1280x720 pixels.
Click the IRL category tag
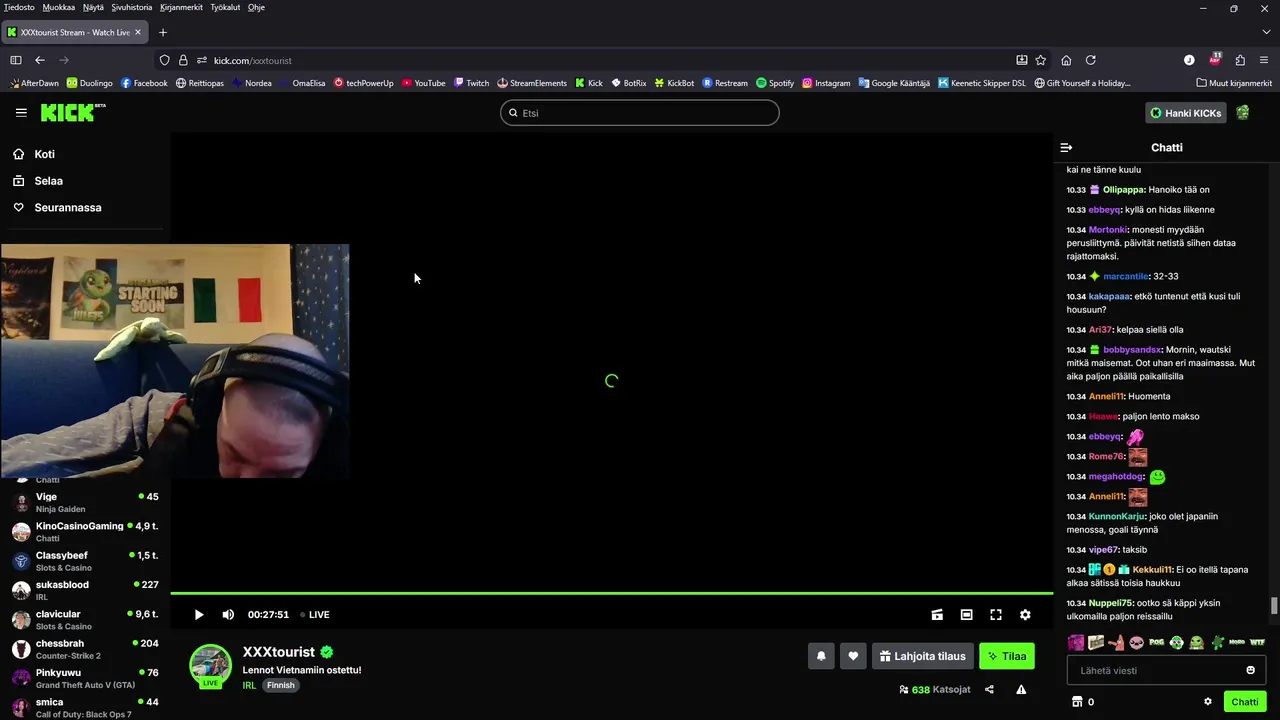pyautogui.click(x=249, y=685)
